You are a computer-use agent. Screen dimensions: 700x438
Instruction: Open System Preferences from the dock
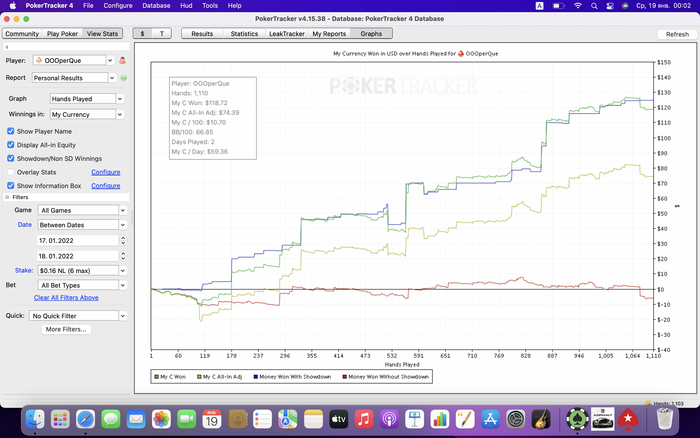click(516, 419)
